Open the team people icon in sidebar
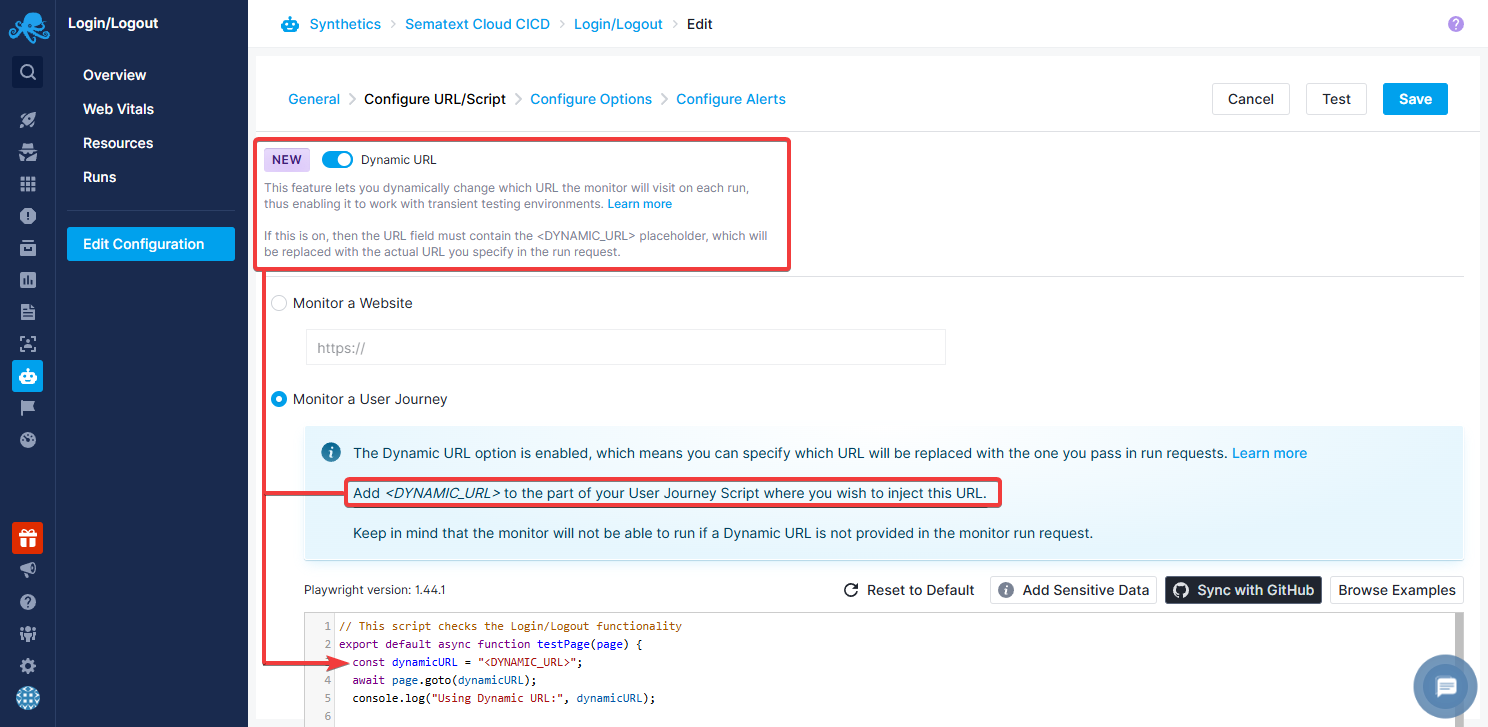1488x727 pixels. 28,634
